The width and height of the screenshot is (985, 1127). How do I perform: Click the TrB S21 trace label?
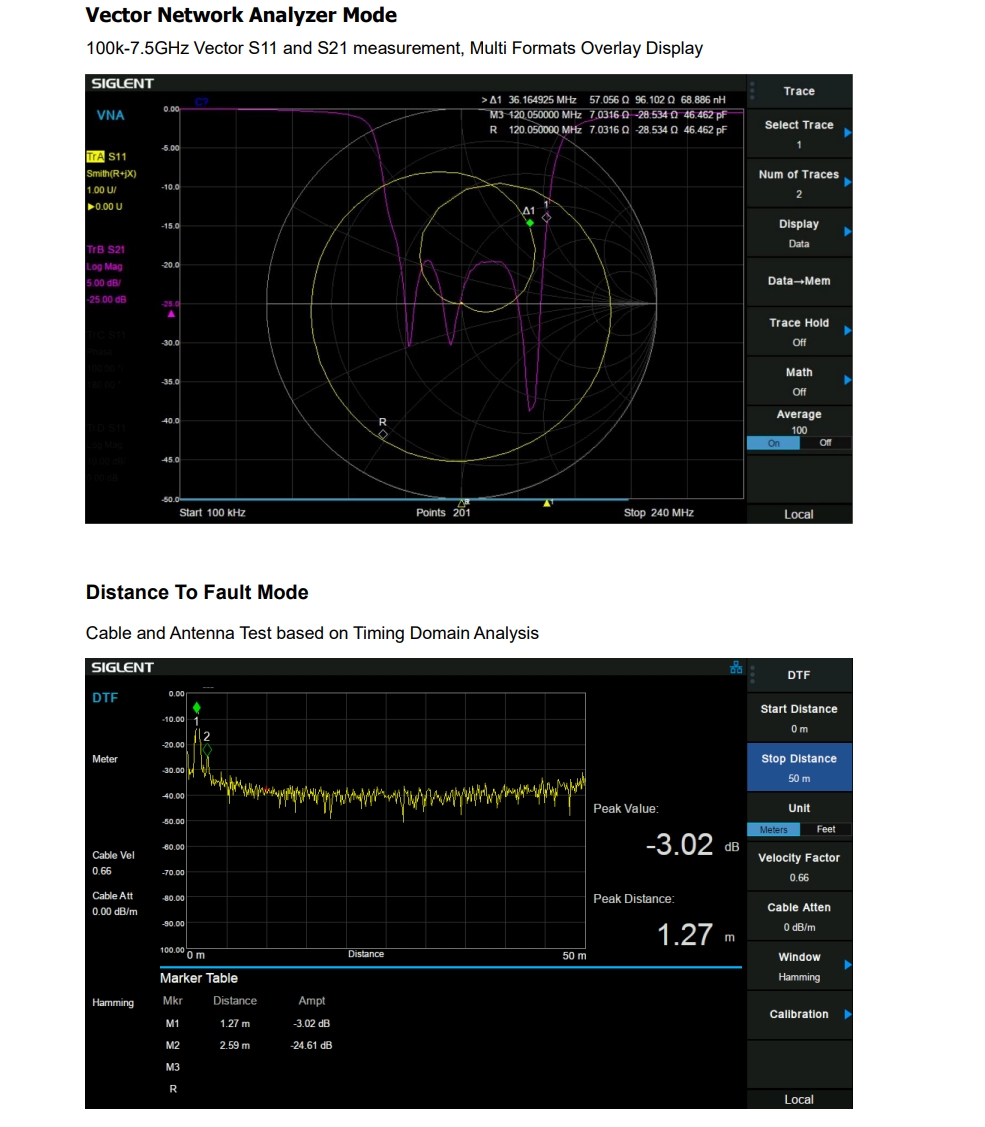click(x=106, y=249)
